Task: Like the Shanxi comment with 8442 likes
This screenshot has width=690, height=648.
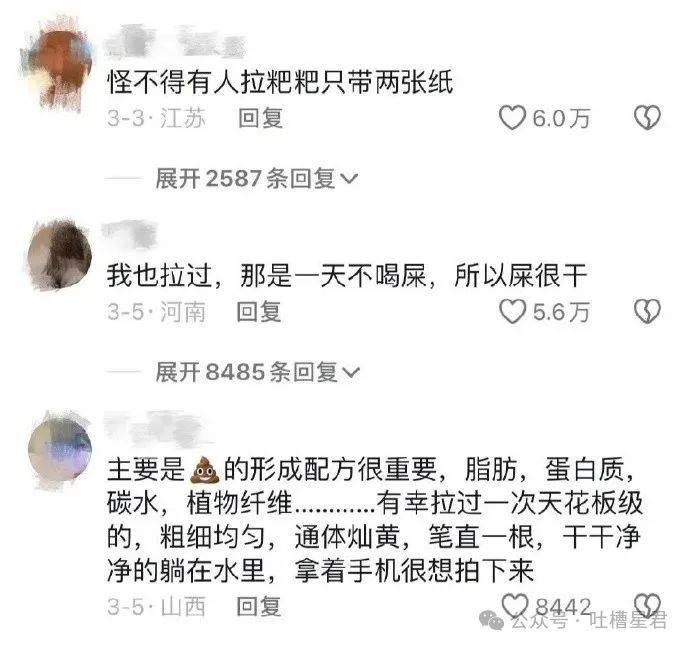Action: click(x=515, y=605)
